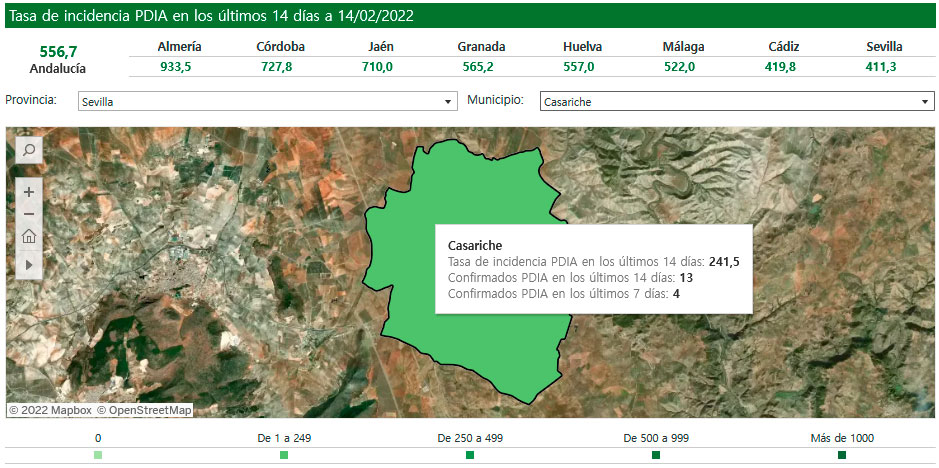Expand map tools with the arrow icon
Viewport: 939px width, 468px height.
point(29,263)
